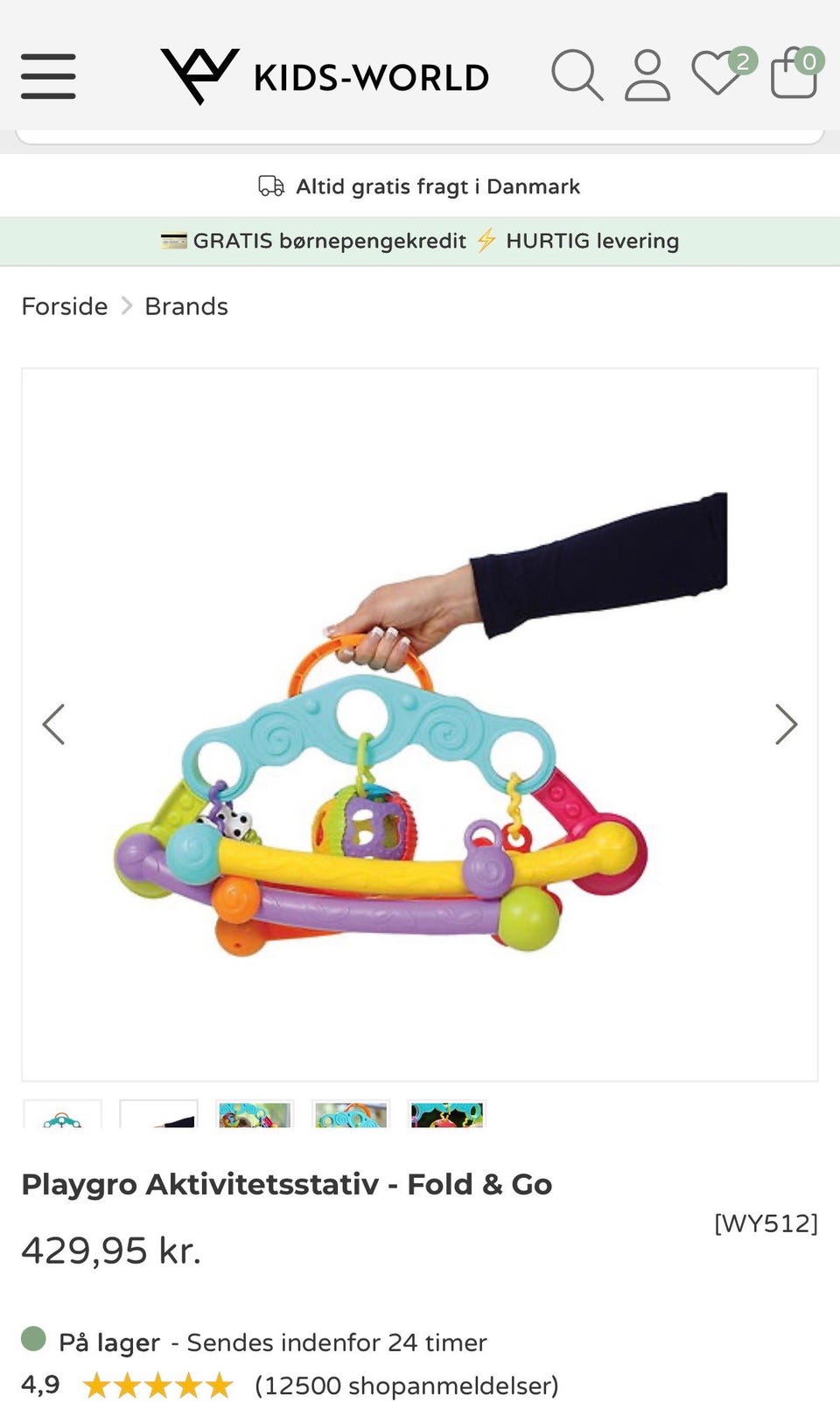
Task: Click the free shipping truck icon
Action: point(271,186)
